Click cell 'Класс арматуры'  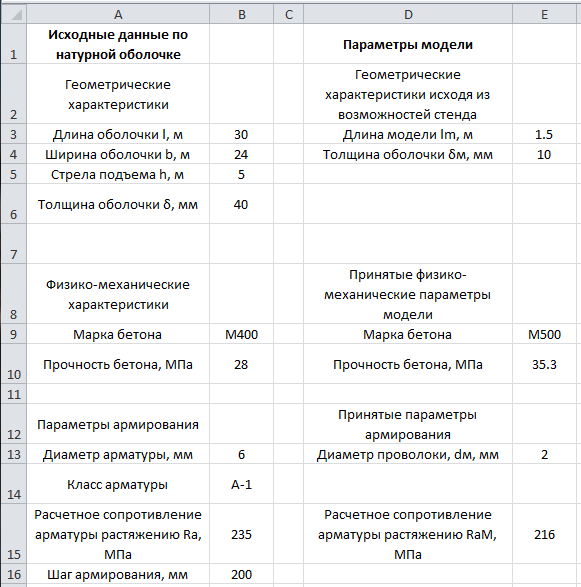coord(118,484)
